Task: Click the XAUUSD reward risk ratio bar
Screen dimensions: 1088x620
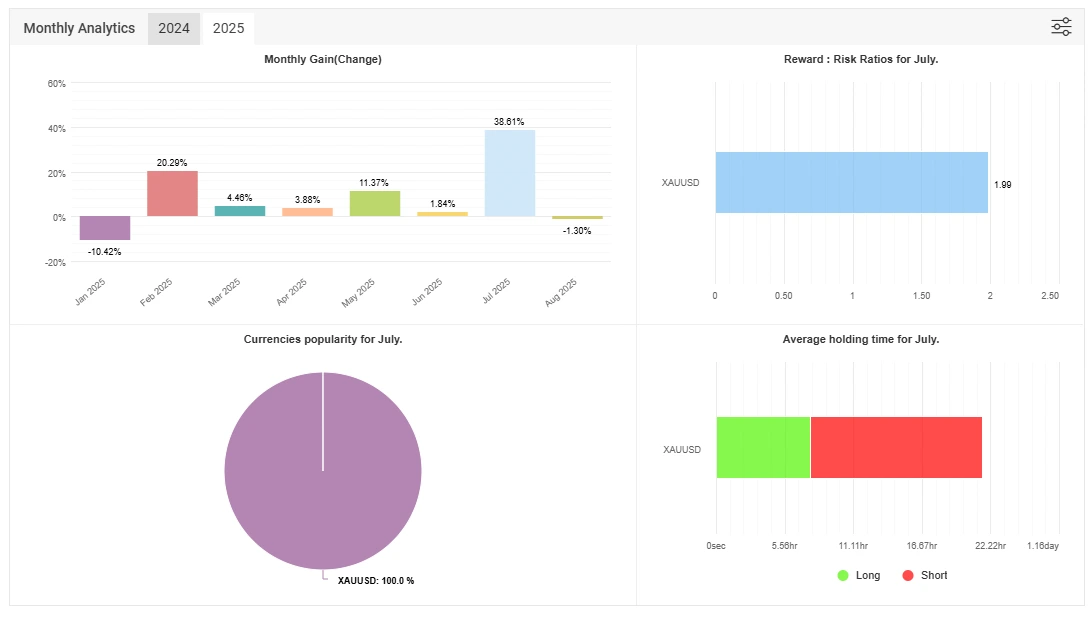Action: click(x=851, y=183)
